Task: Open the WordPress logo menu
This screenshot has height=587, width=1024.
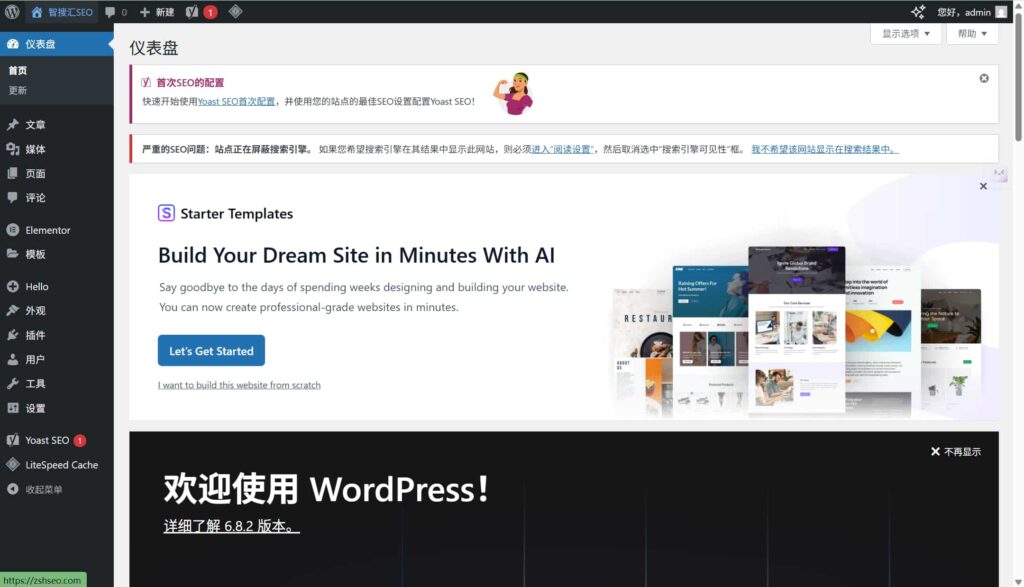Action: pos(12,12)
